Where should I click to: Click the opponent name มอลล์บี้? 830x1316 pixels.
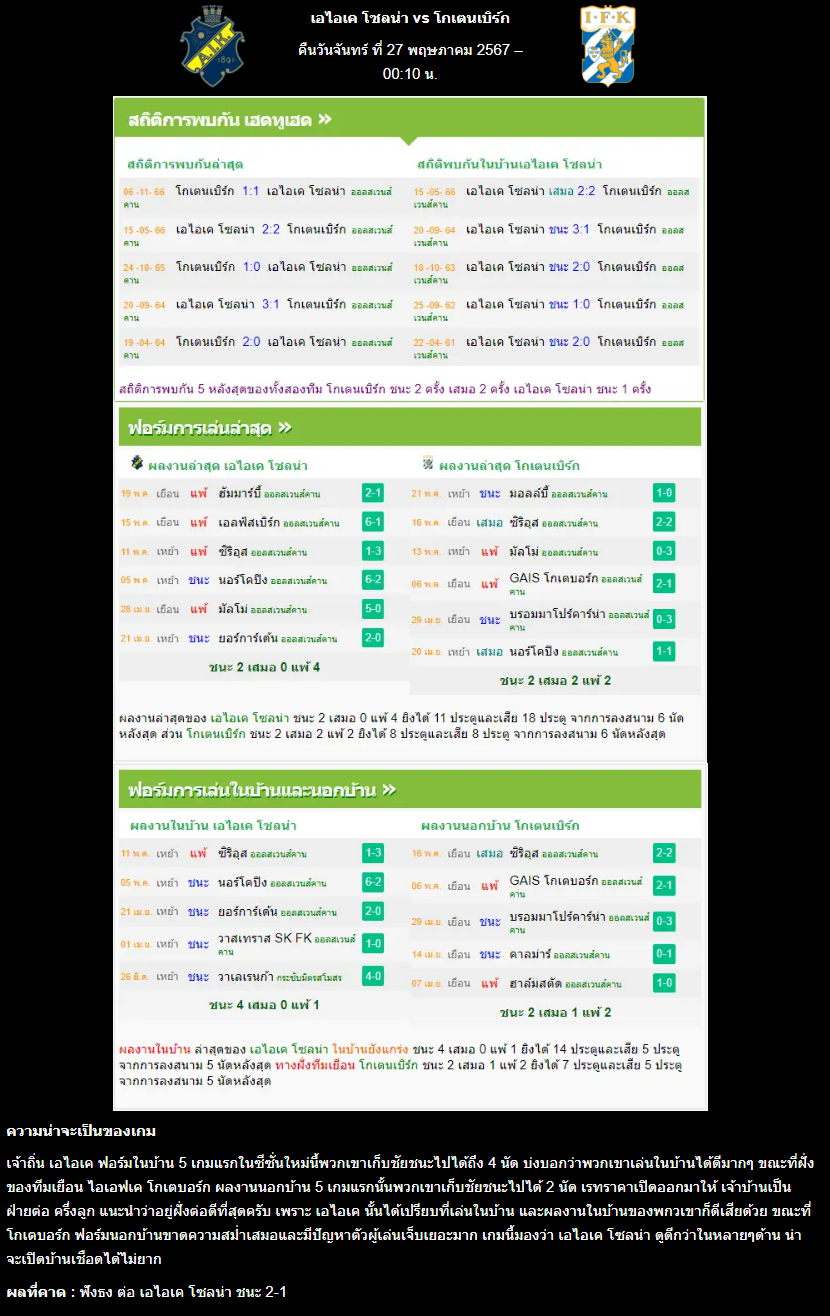528,493
